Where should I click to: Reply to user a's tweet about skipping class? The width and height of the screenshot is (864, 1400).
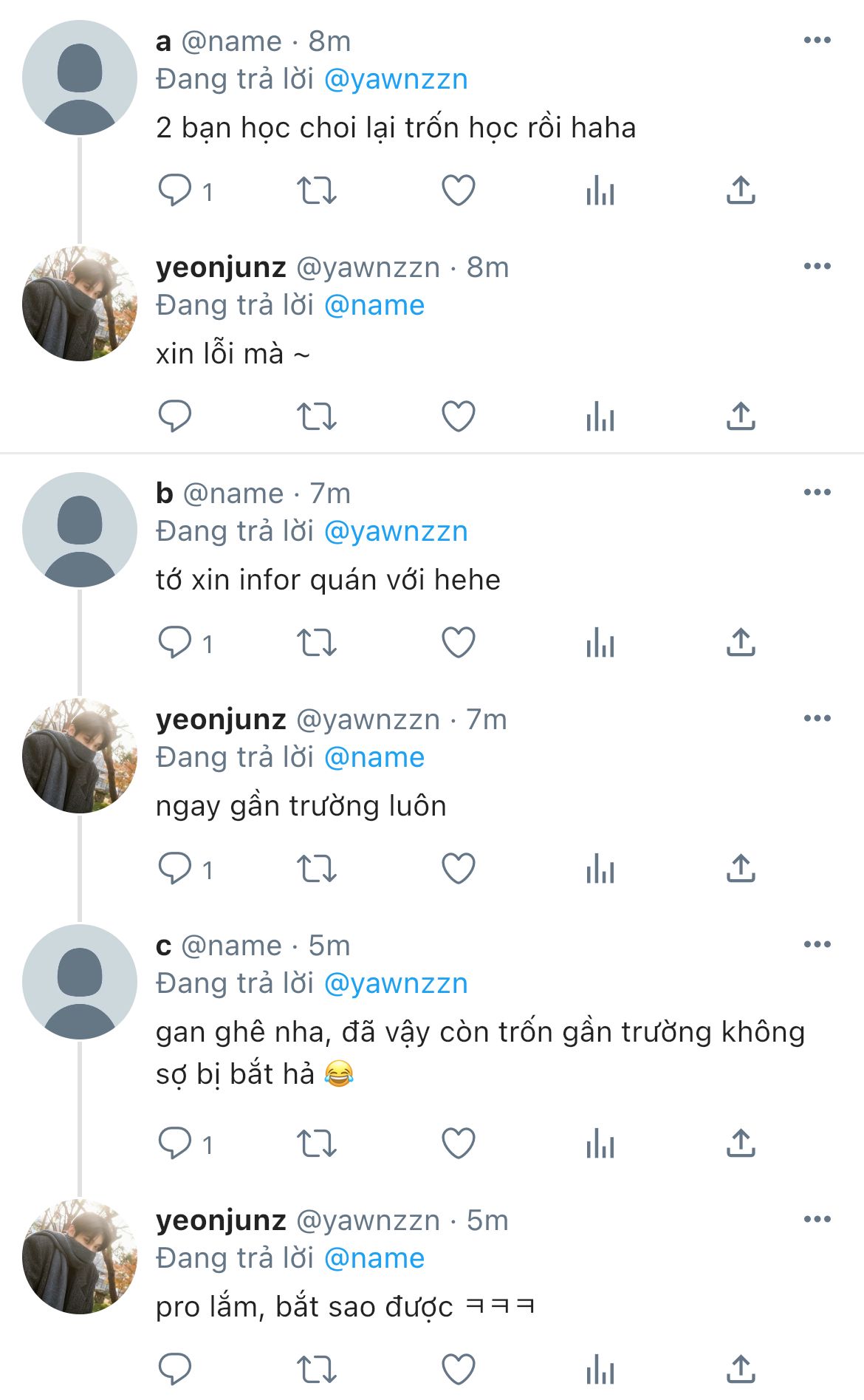(x=175, y=191)
